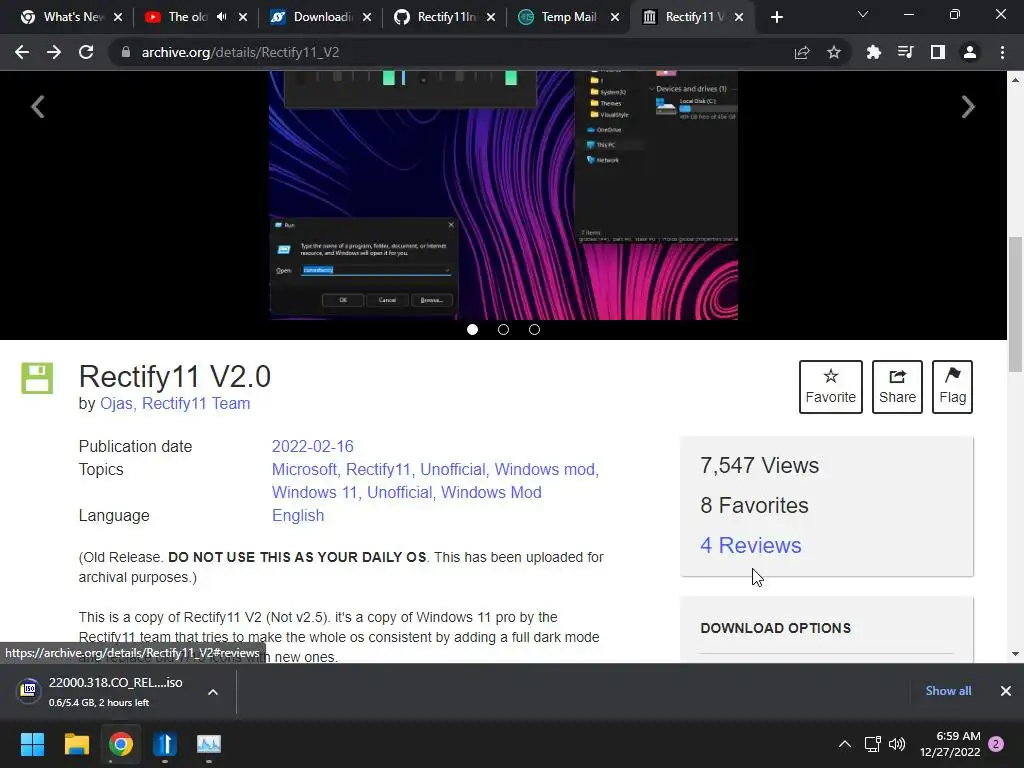This screenshot has height=768, width=1024.
Task: Click the Rectify11 screenshot preview image
Action: 503,195
